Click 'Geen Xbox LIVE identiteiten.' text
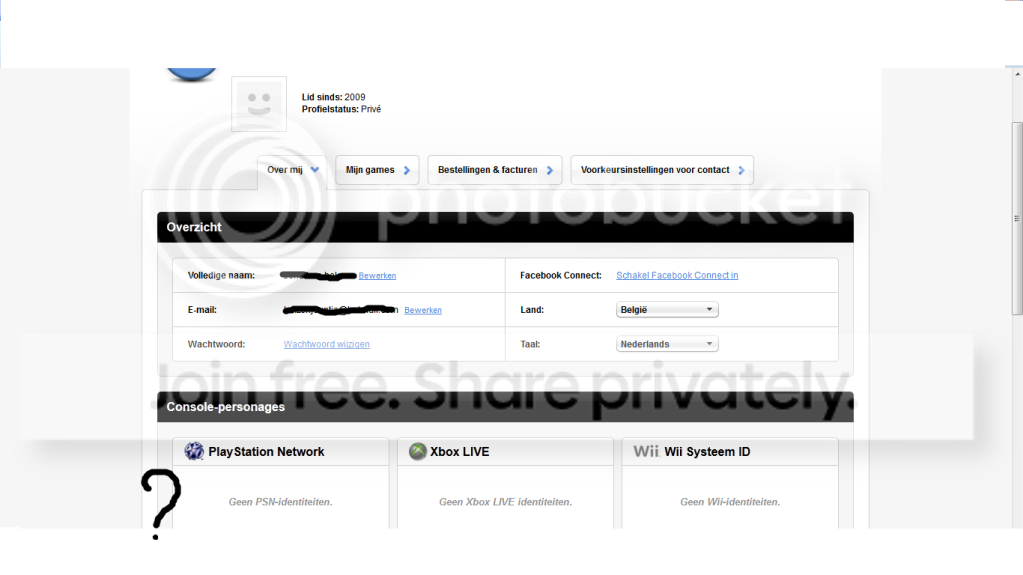The height and width of the screenshot is (575, 1023). (505, 502)
